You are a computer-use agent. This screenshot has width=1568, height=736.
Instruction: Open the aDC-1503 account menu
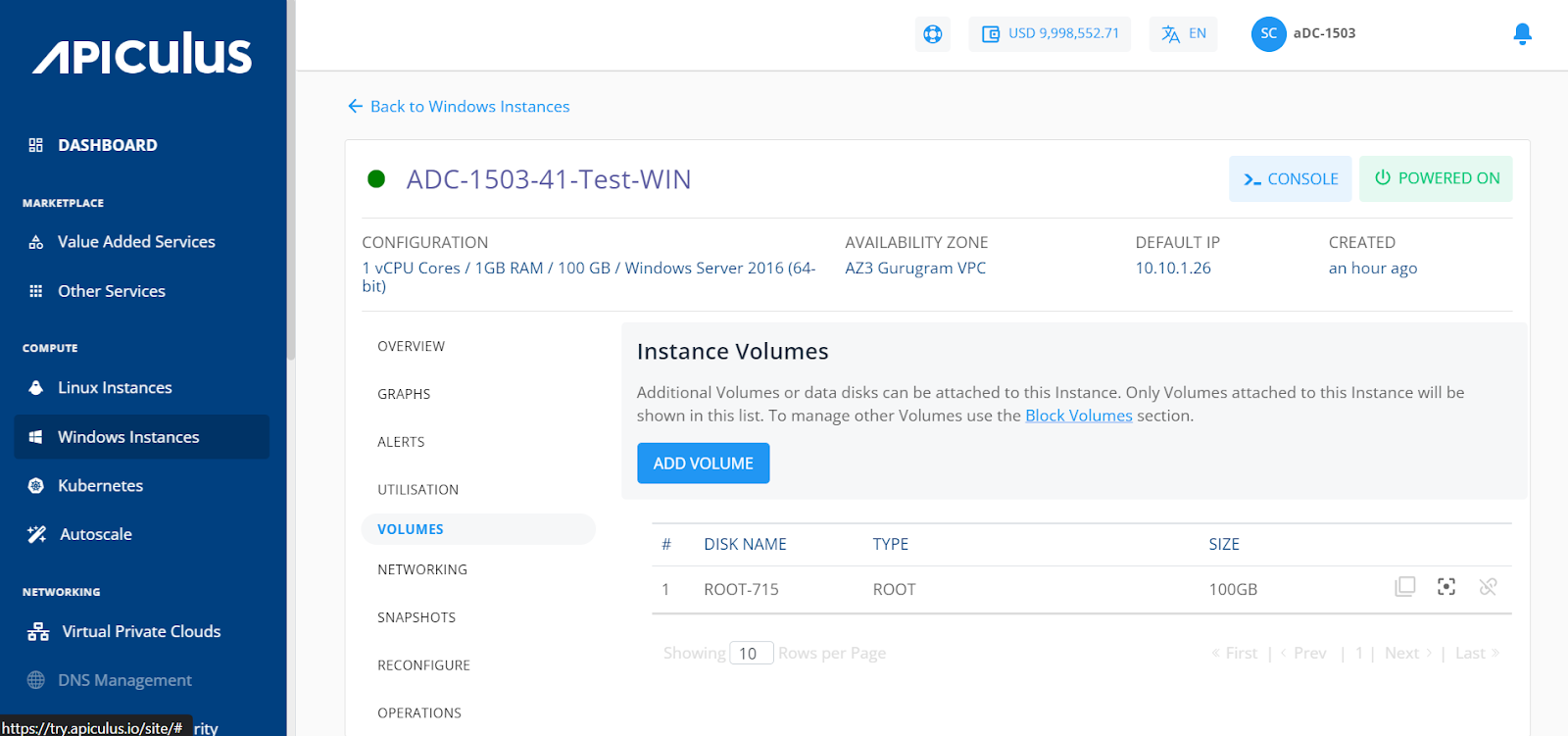(x=1324, y=33)
